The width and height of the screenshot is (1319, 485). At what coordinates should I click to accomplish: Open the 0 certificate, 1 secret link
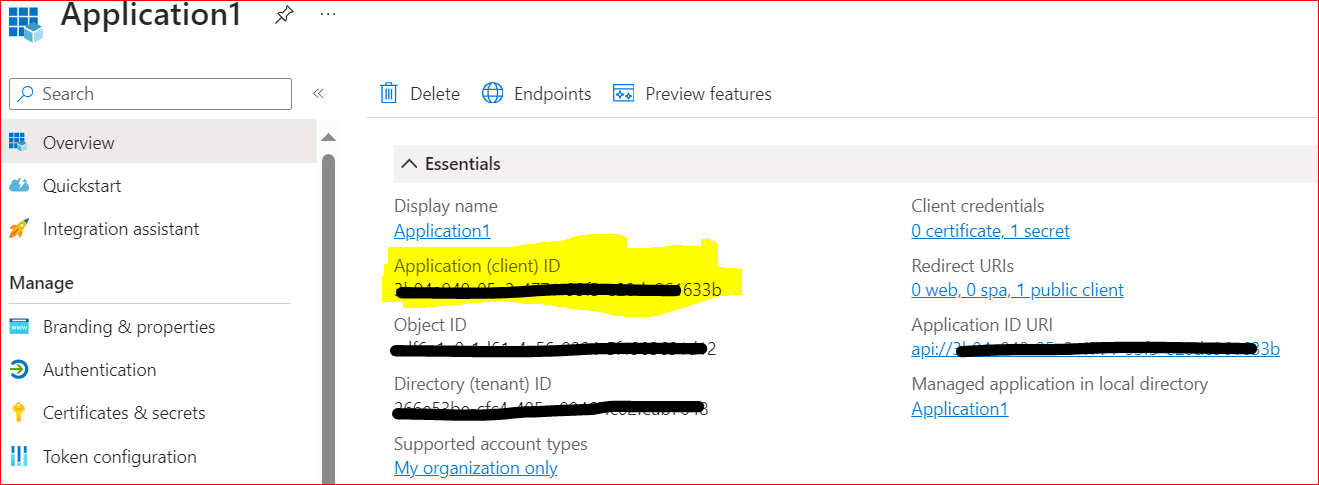point(990,231)
